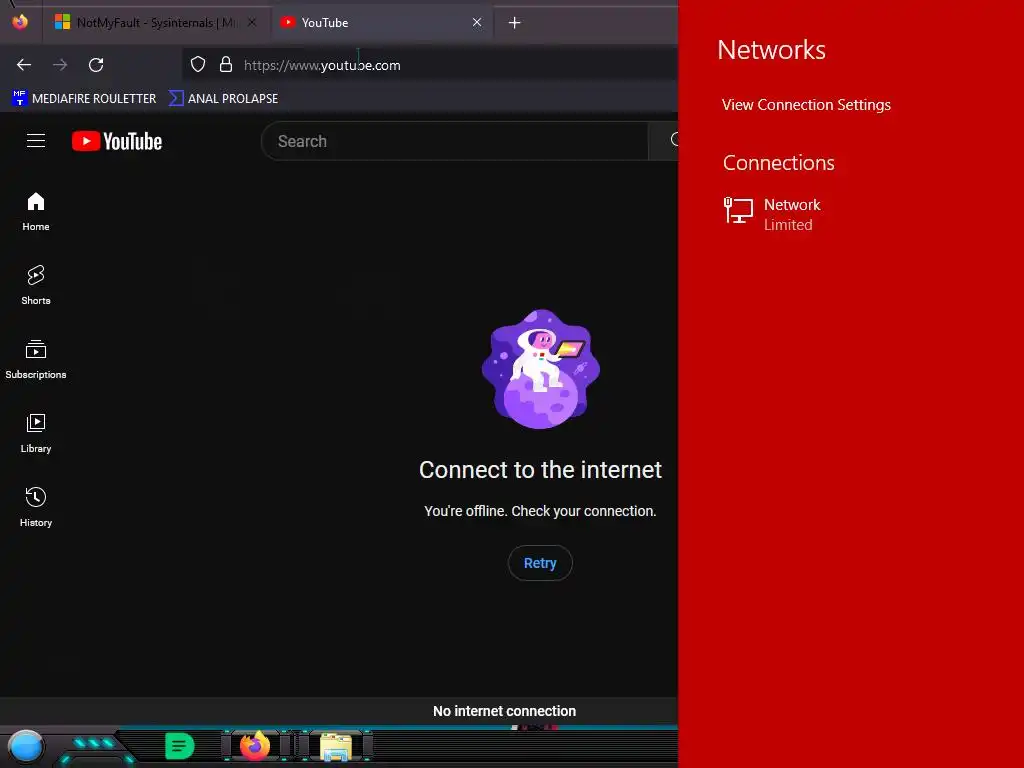1024x768 pixels.
Task: Open Subscriptions in YouTube sidebar
Action: click(36, 359)
